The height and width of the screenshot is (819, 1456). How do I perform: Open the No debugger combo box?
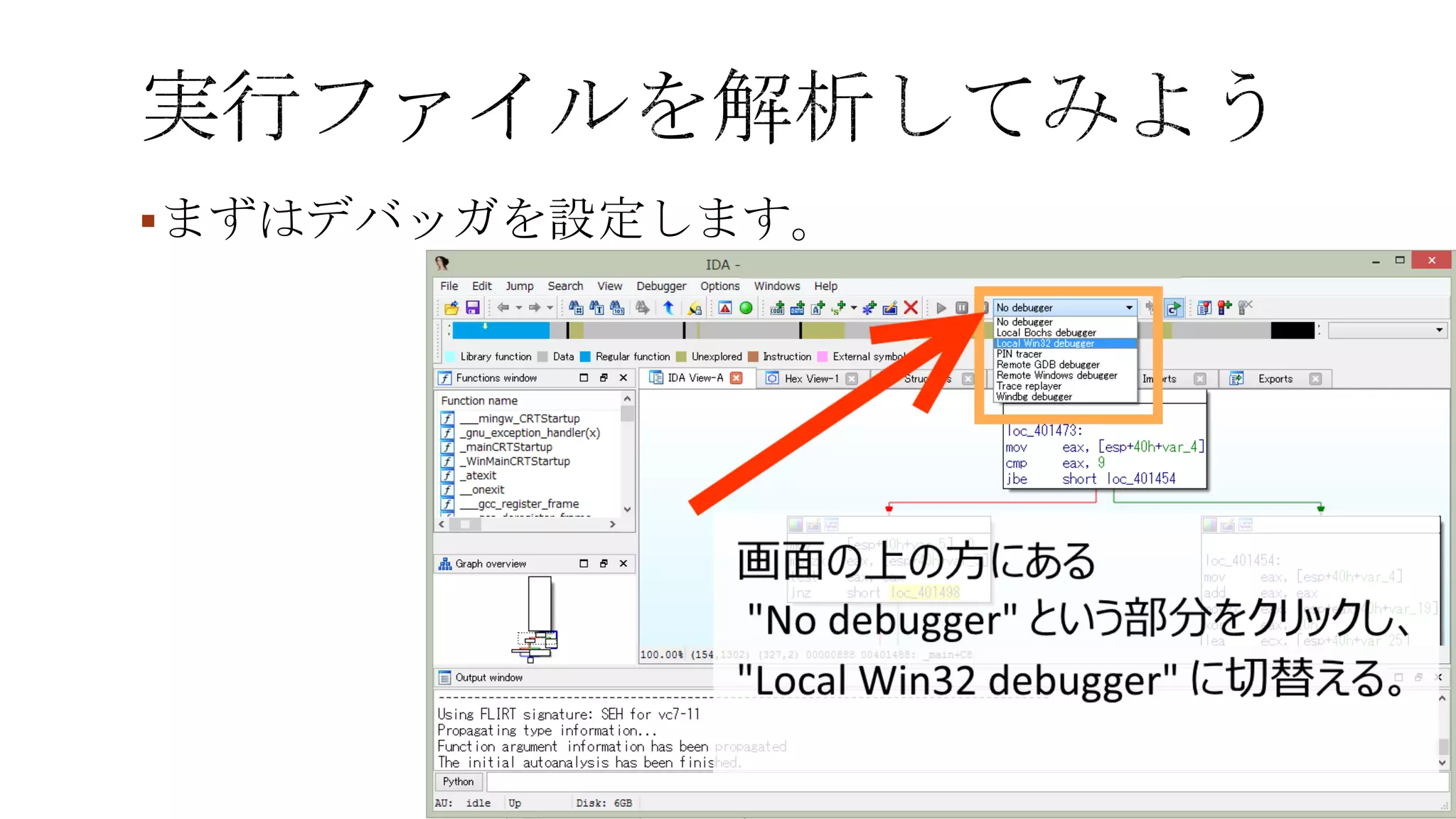click(1065, 308)
